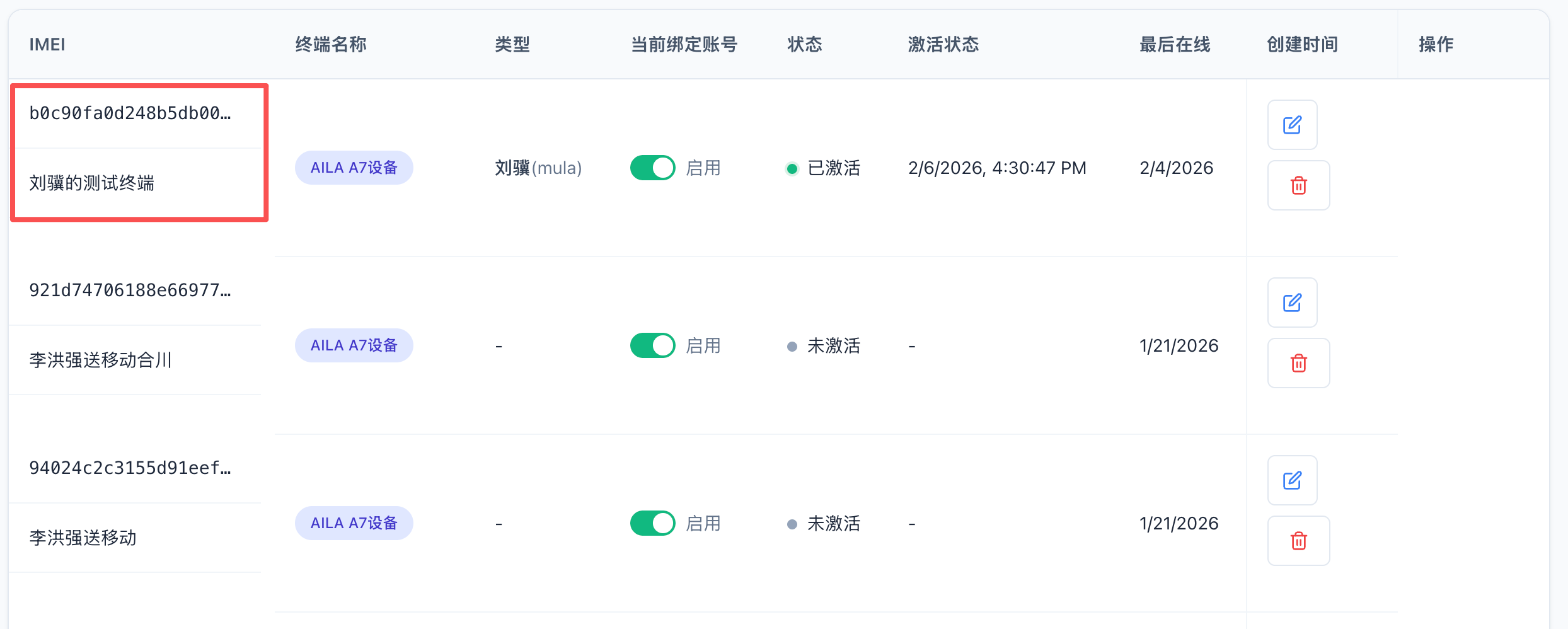This screenshot has width=1568, height=629.
Task: Select the AILA A7设备 tag in first row
Action: pyautogui.click(x=354, y=168)
